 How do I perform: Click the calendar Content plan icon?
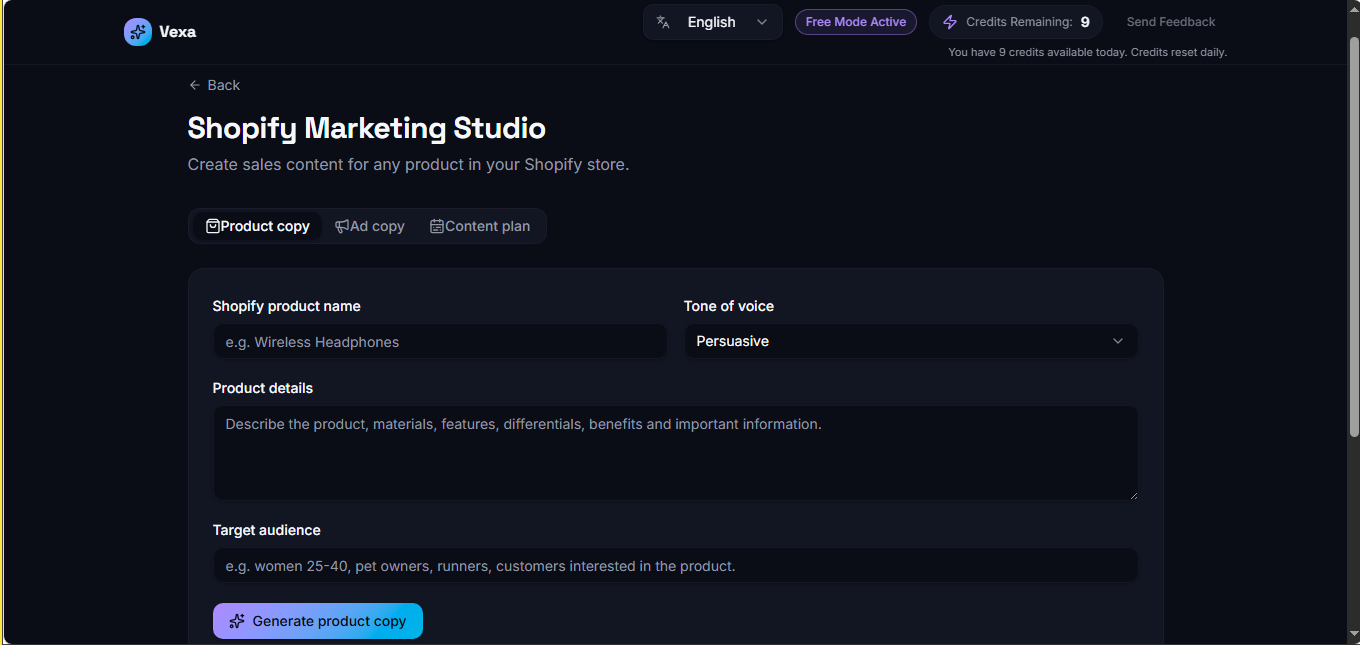(437, 226)
